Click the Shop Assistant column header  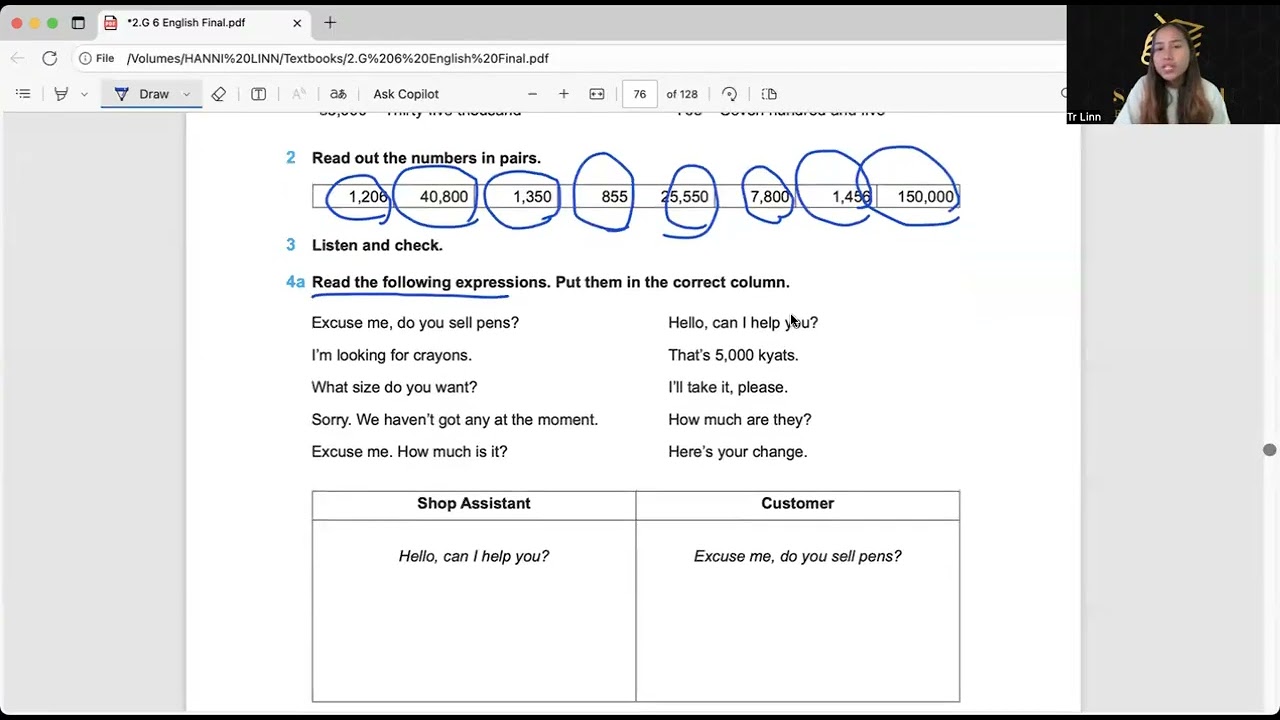(x=474, y=504)
